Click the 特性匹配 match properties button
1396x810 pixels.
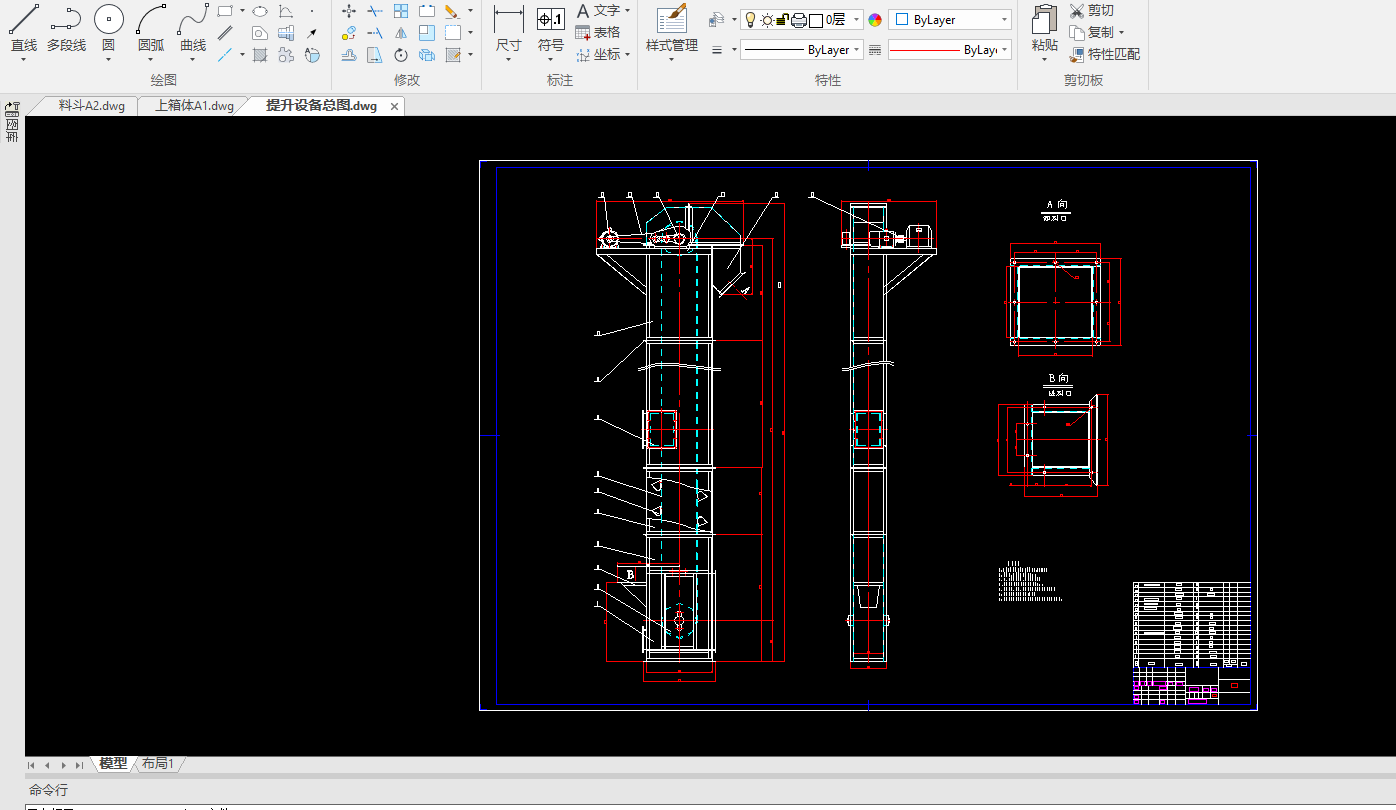pyautogui.click(x=1104, y=54)
